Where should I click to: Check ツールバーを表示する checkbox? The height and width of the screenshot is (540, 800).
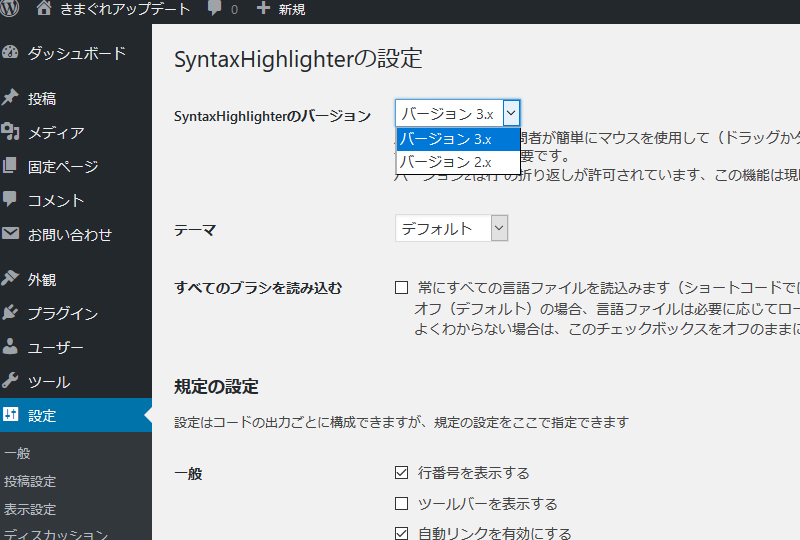click(402, 504)
